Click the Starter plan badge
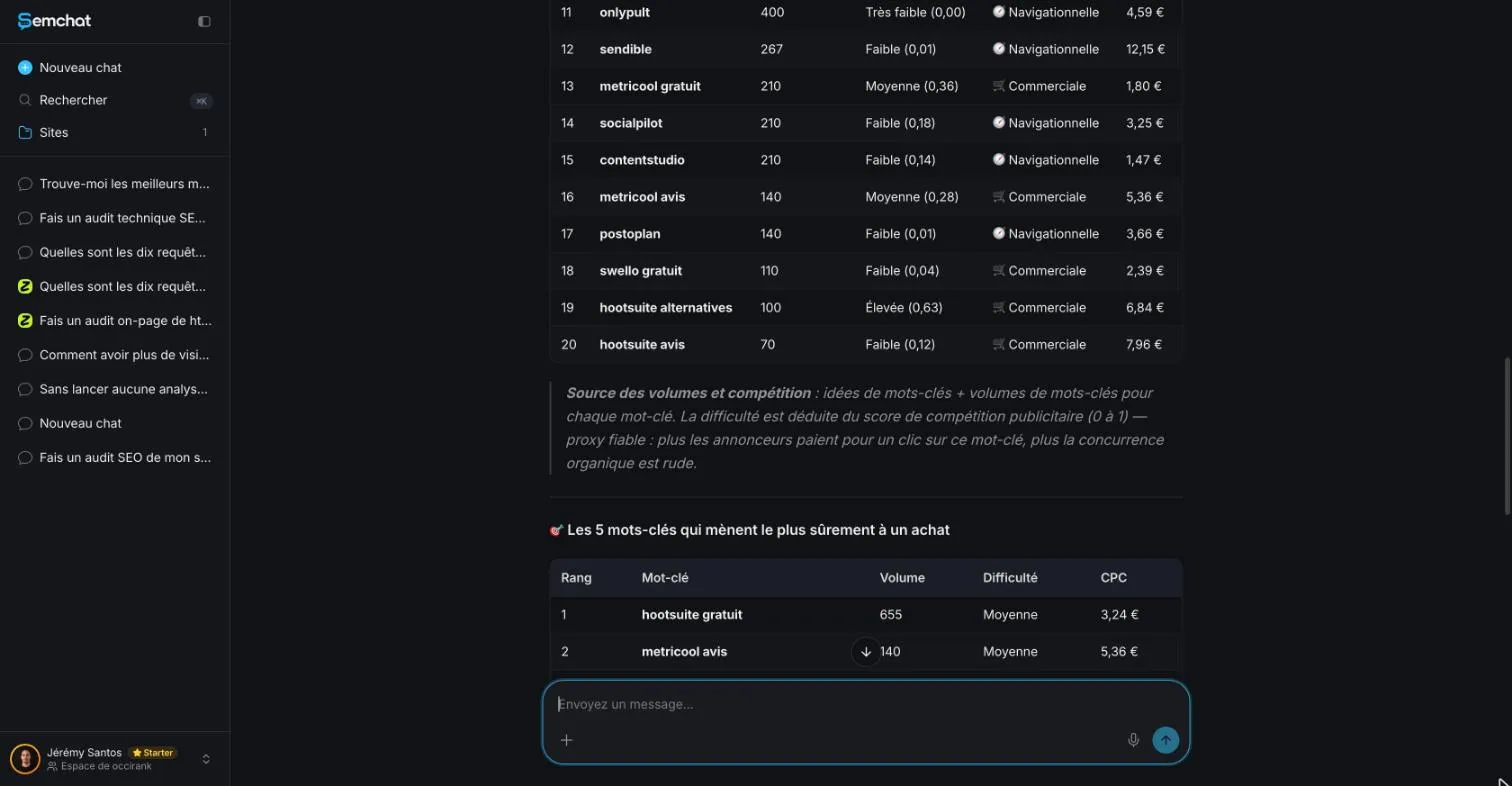1512x786 pixels. click(x=153, y=753)
